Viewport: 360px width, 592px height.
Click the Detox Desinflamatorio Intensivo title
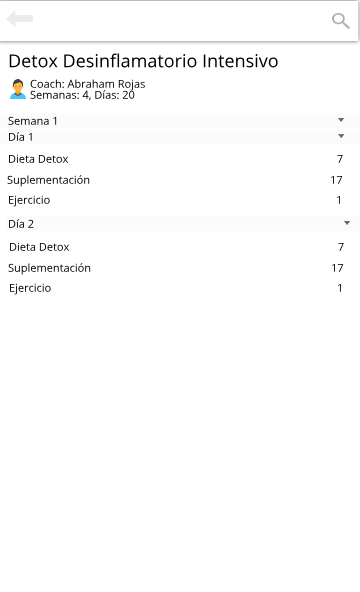tap(143, 61)
